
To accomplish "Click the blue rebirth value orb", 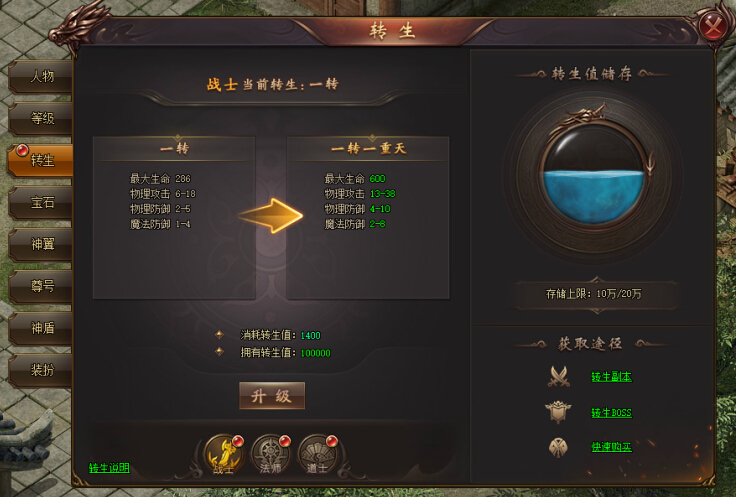I will coord(593,175).
